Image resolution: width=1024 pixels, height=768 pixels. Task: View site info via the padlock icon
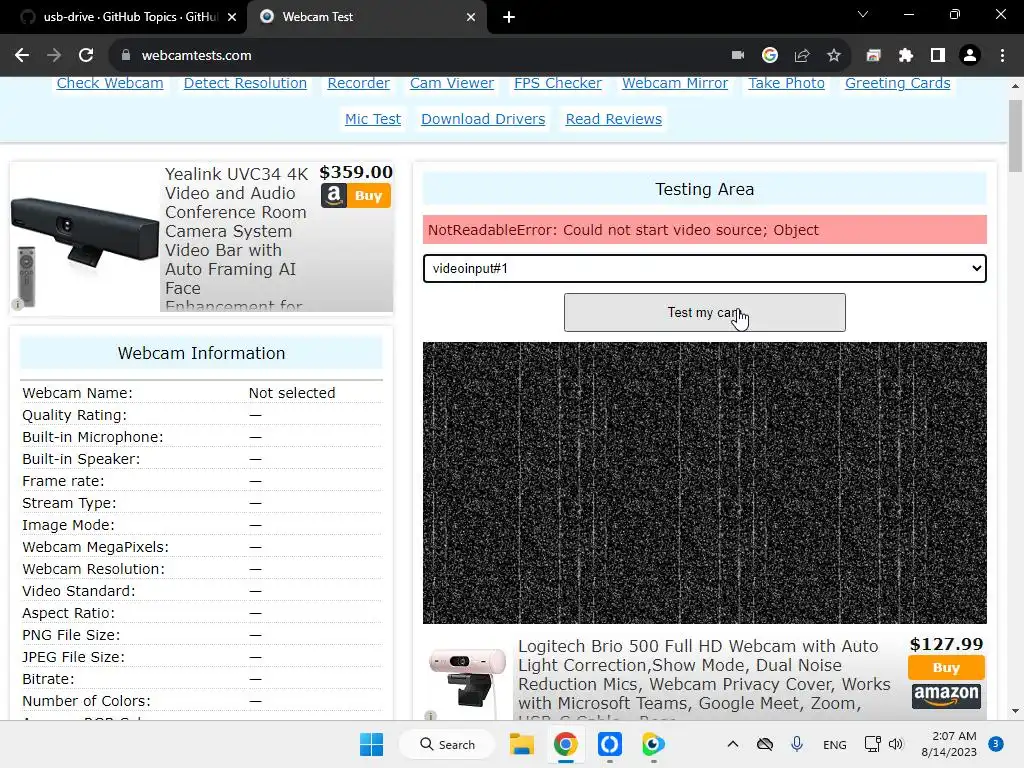(x=126, y=56)
